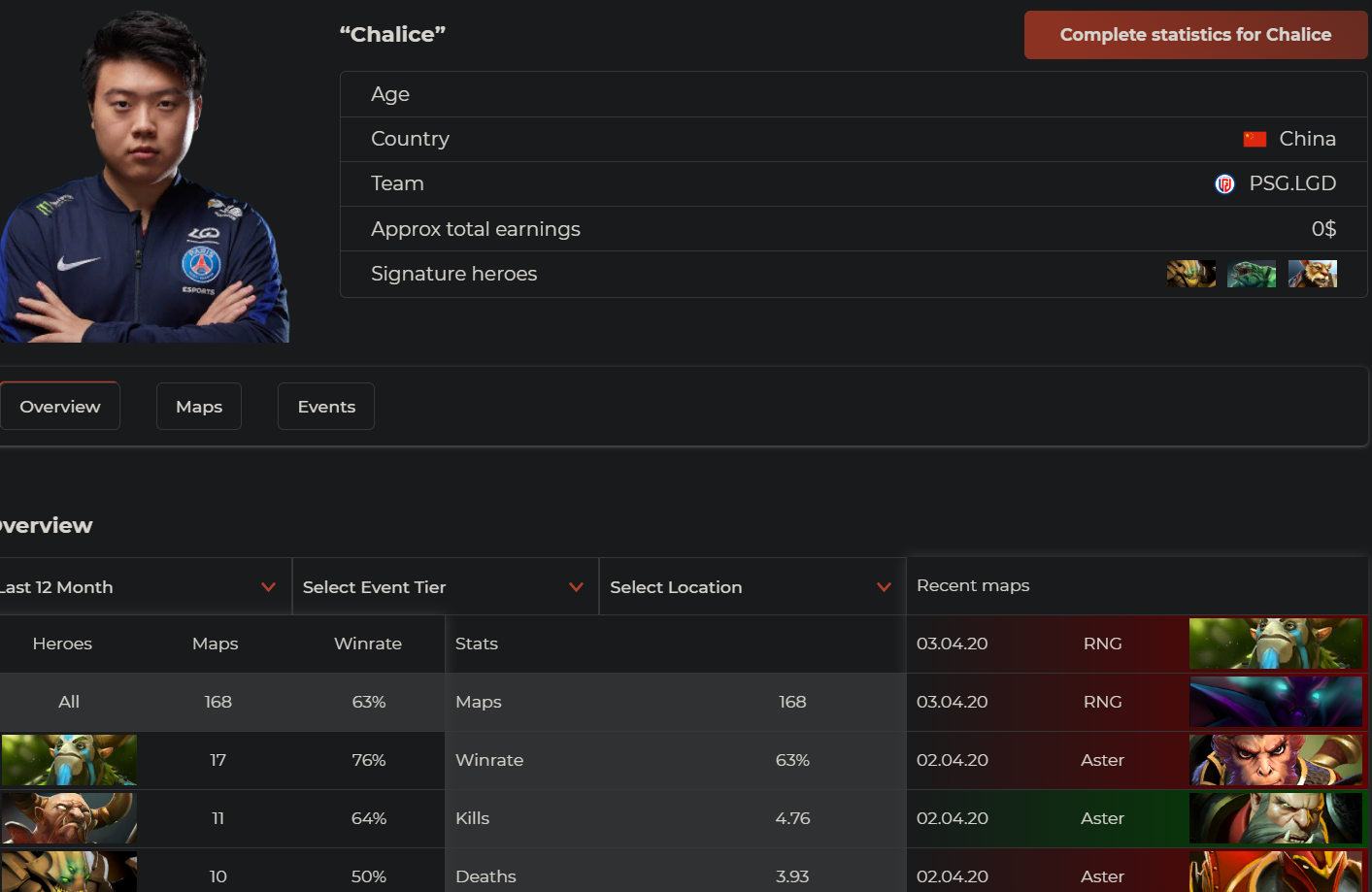Open the purple hero portrait in recent maps
The width and height of the screenshot is (1372, 892).
(x=1275, y=702)
